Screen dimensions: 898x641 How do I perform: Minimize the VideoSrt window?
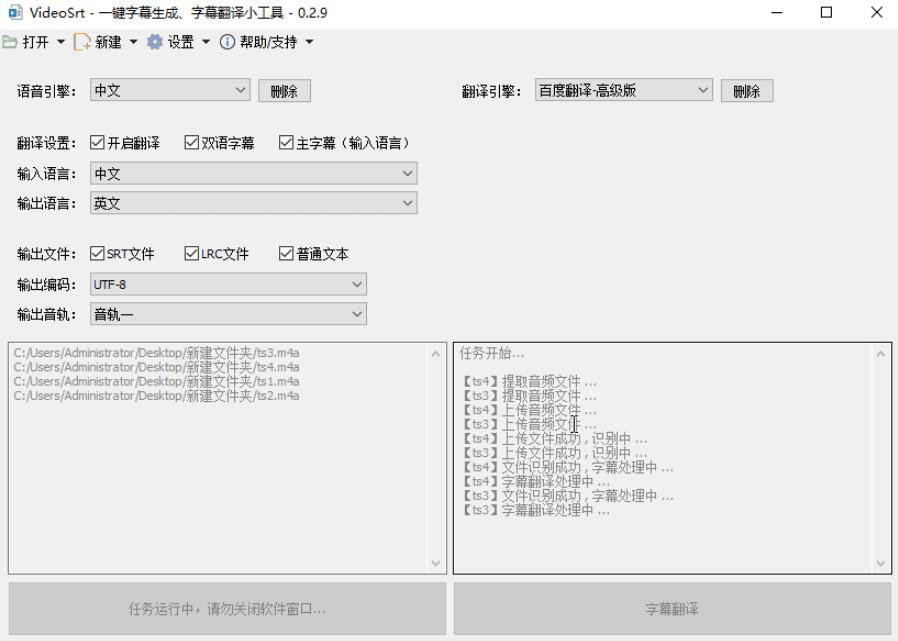pos(777,12)
